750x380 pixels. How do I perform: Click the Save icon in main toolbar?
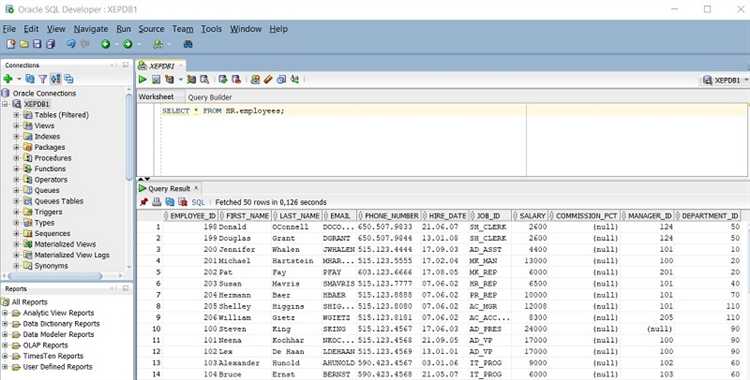click(x=37, y=44)
